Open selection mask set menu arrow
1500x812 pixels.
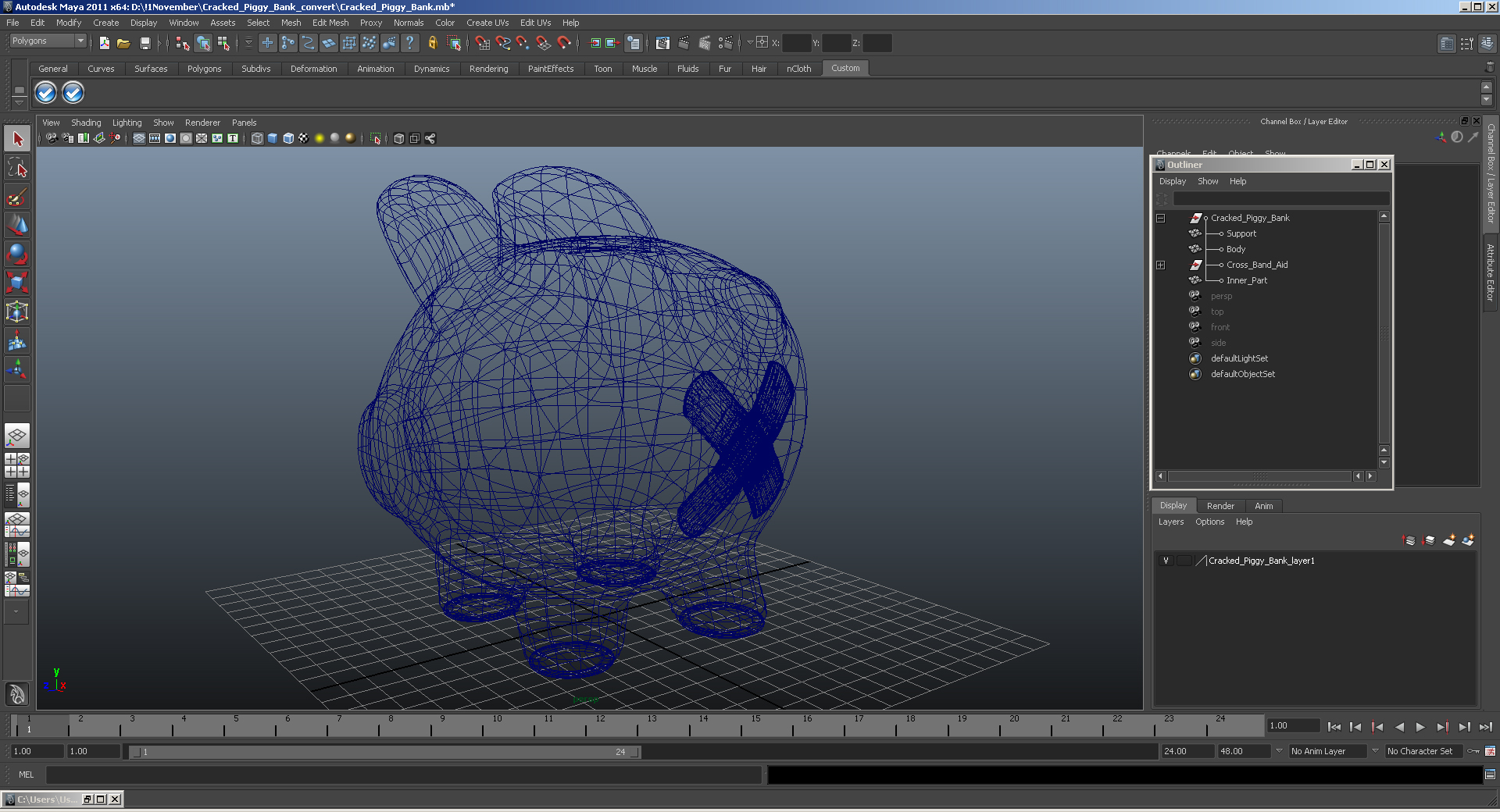point(248,43)
